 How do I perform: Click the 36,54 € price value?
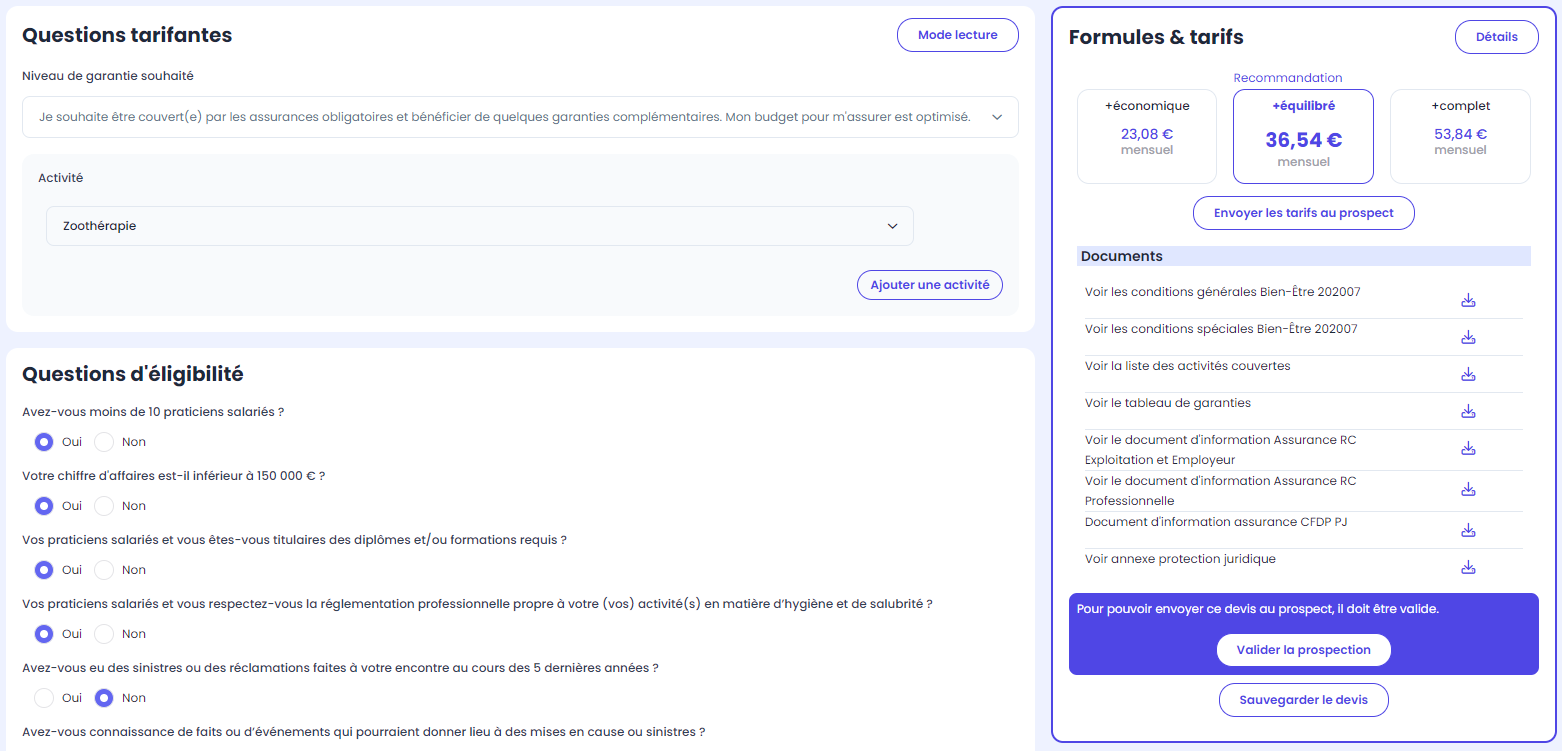[x=1303, y=140]
